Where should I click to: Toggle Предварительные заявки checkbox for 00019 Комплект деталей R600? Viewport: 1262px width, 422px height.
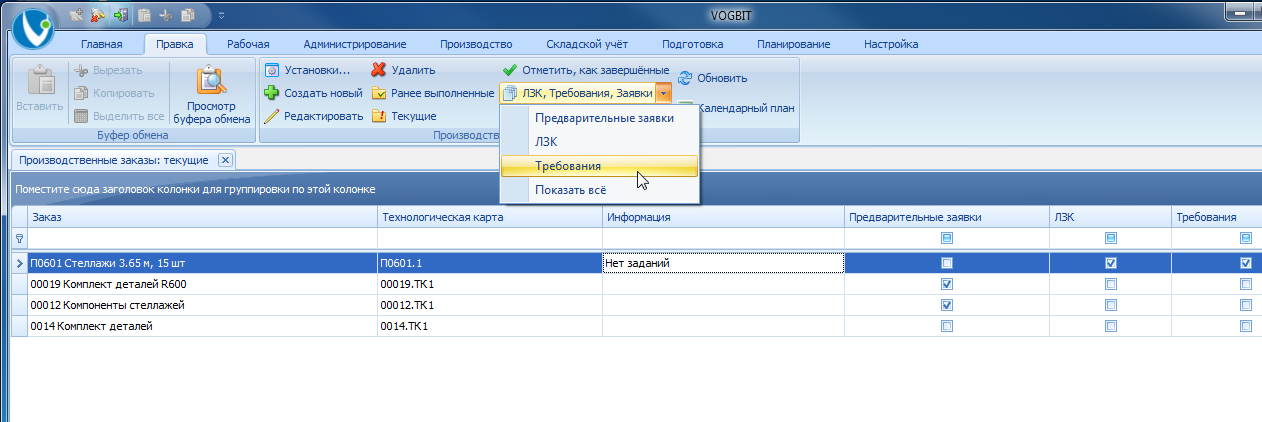coord(946,284)
